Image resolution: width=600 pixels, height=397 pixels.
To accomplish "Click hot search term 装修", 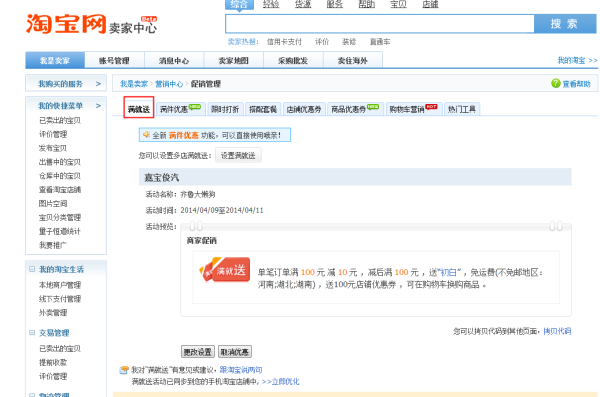I will (349, 42).
